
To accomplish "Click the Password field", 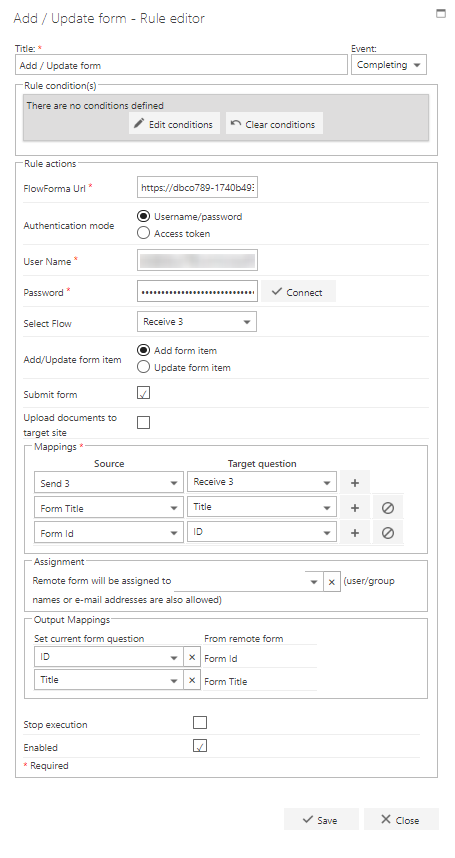I will [197, 292].
